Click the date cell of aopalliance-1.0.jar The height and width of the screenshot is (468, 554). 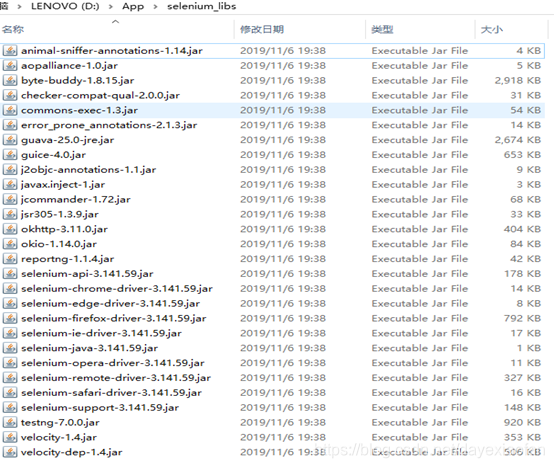pyautogui.click(x=283, y=65)
